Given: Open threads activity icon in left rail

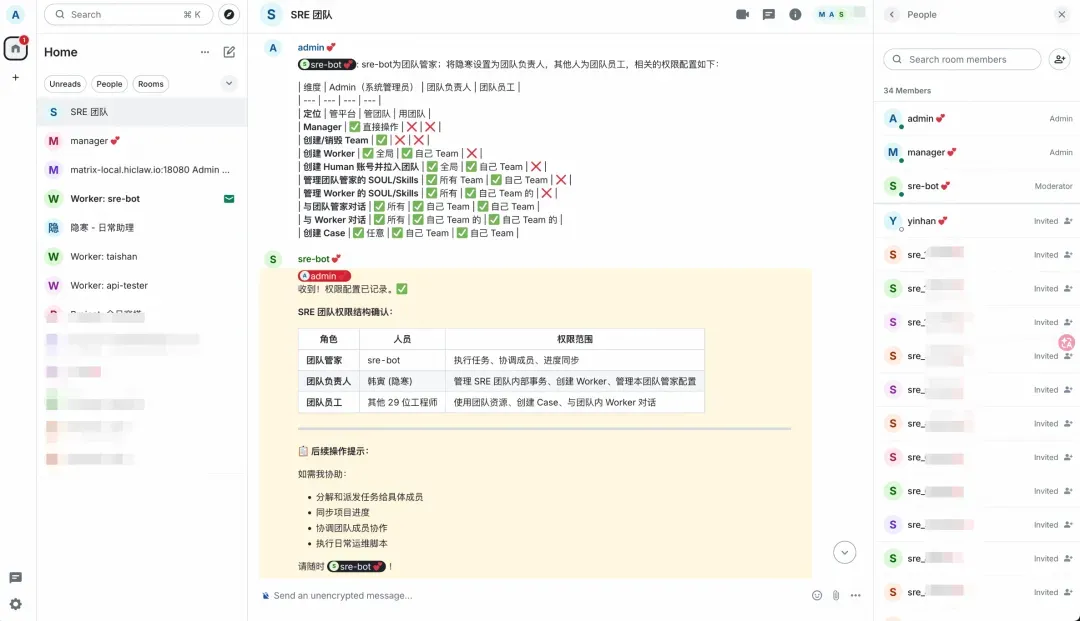Looking at the screenshot, I should click(15, 578).
